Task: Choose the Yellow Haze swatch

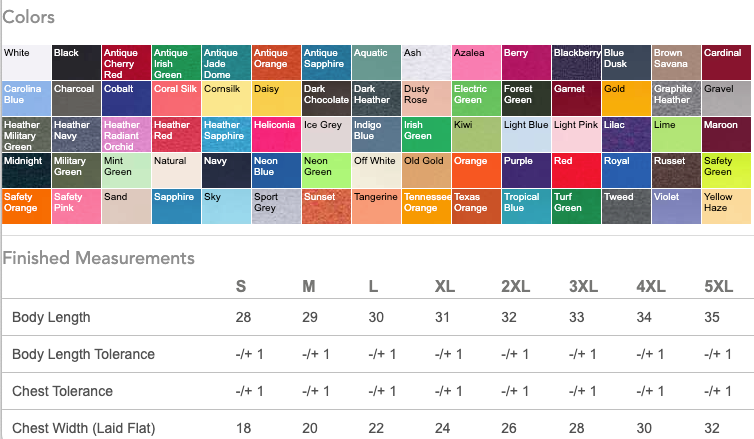Action: (726, 206)
